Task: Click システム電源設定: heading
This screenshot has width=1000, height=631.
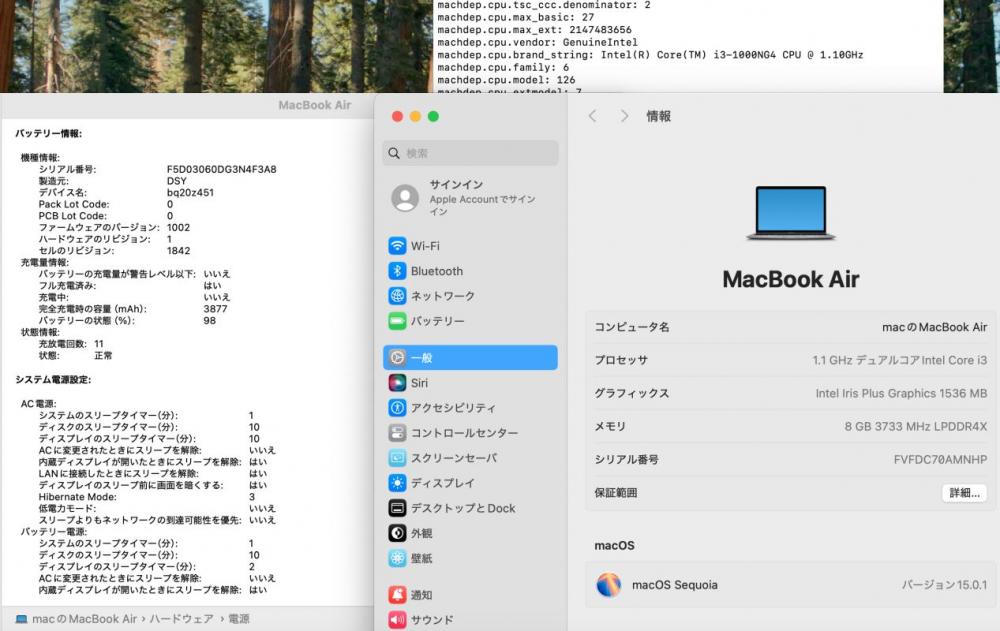Action: (x=53, y=379)
